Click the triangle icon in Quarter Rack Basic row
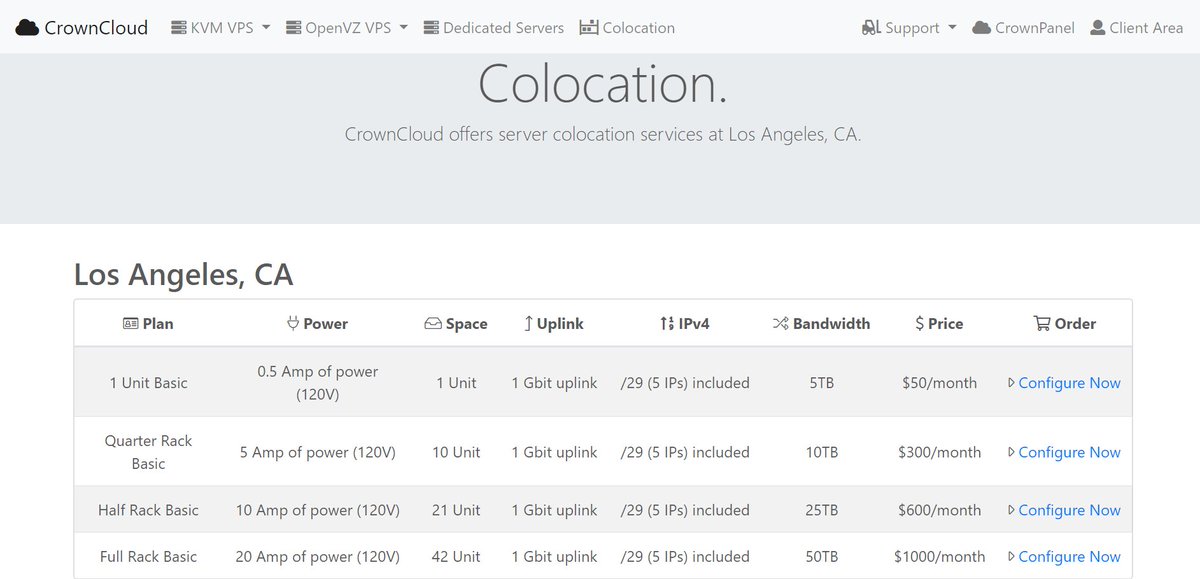 [x=1012, y=452]
